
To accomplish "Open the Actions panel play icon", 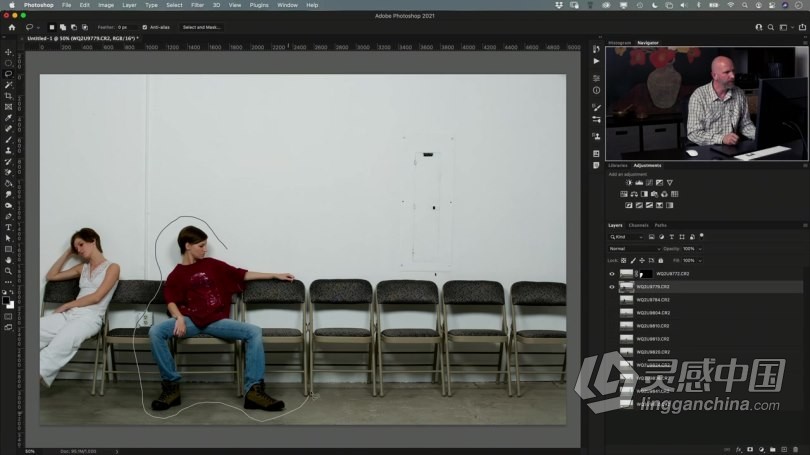I will (597, 61).
